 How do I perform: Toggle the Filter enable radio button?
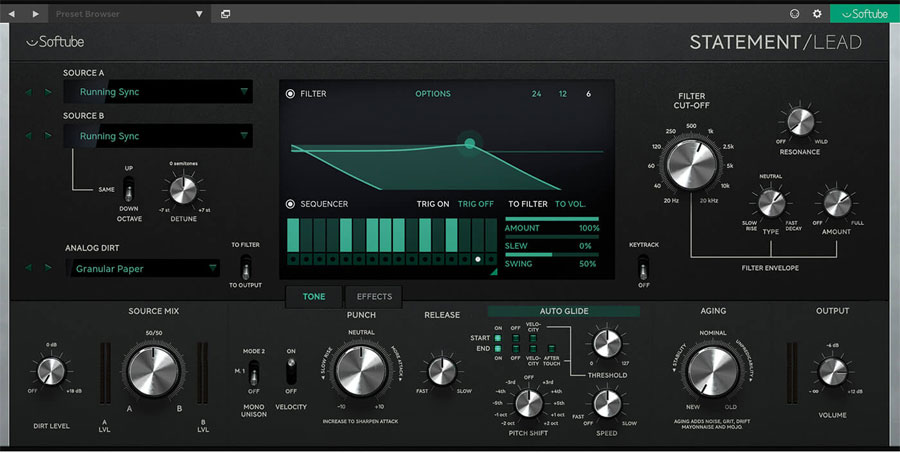click(290, 94)
